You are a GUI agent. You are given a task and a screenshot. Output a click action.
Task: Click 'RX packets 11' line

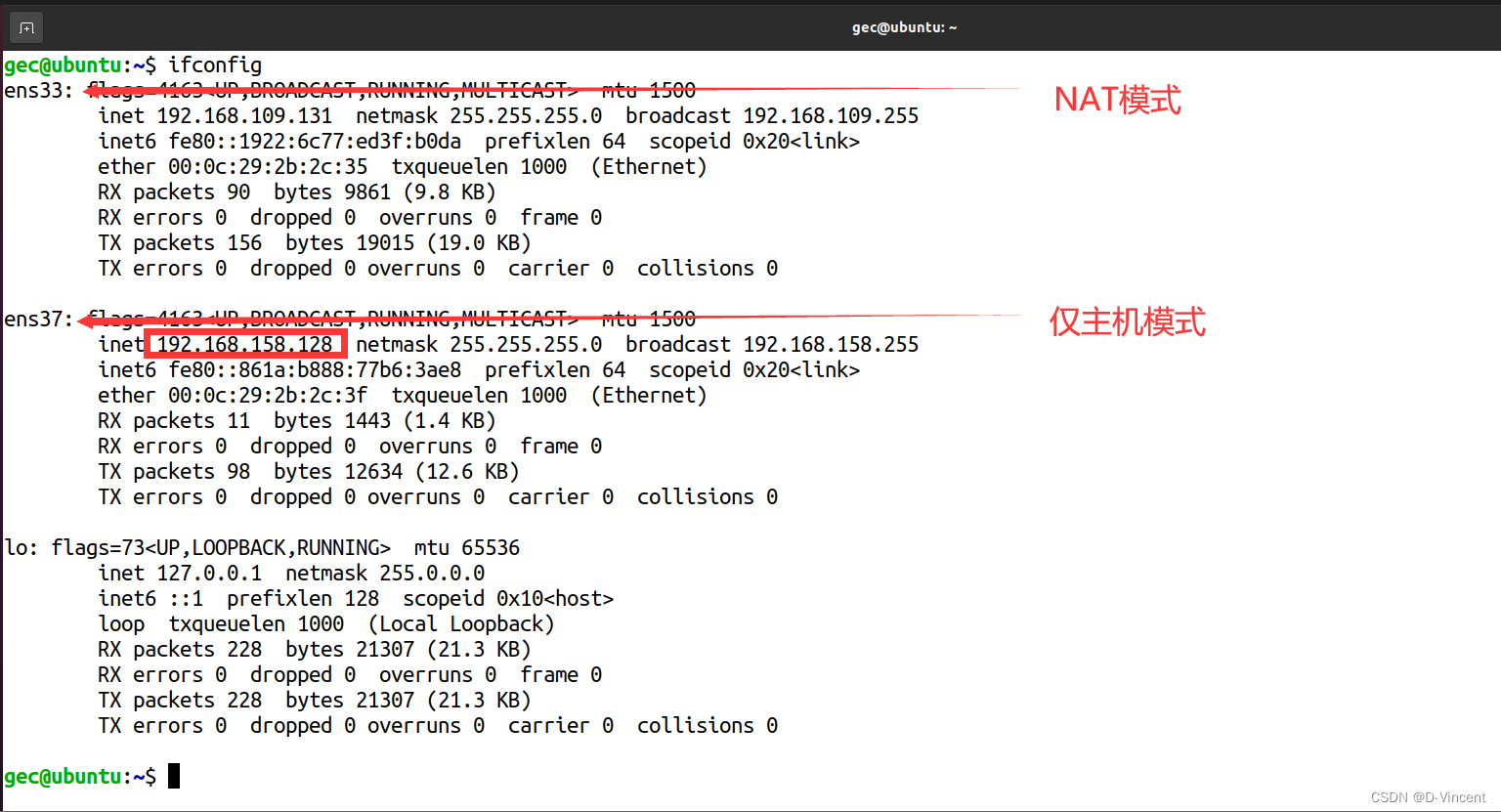297,420
